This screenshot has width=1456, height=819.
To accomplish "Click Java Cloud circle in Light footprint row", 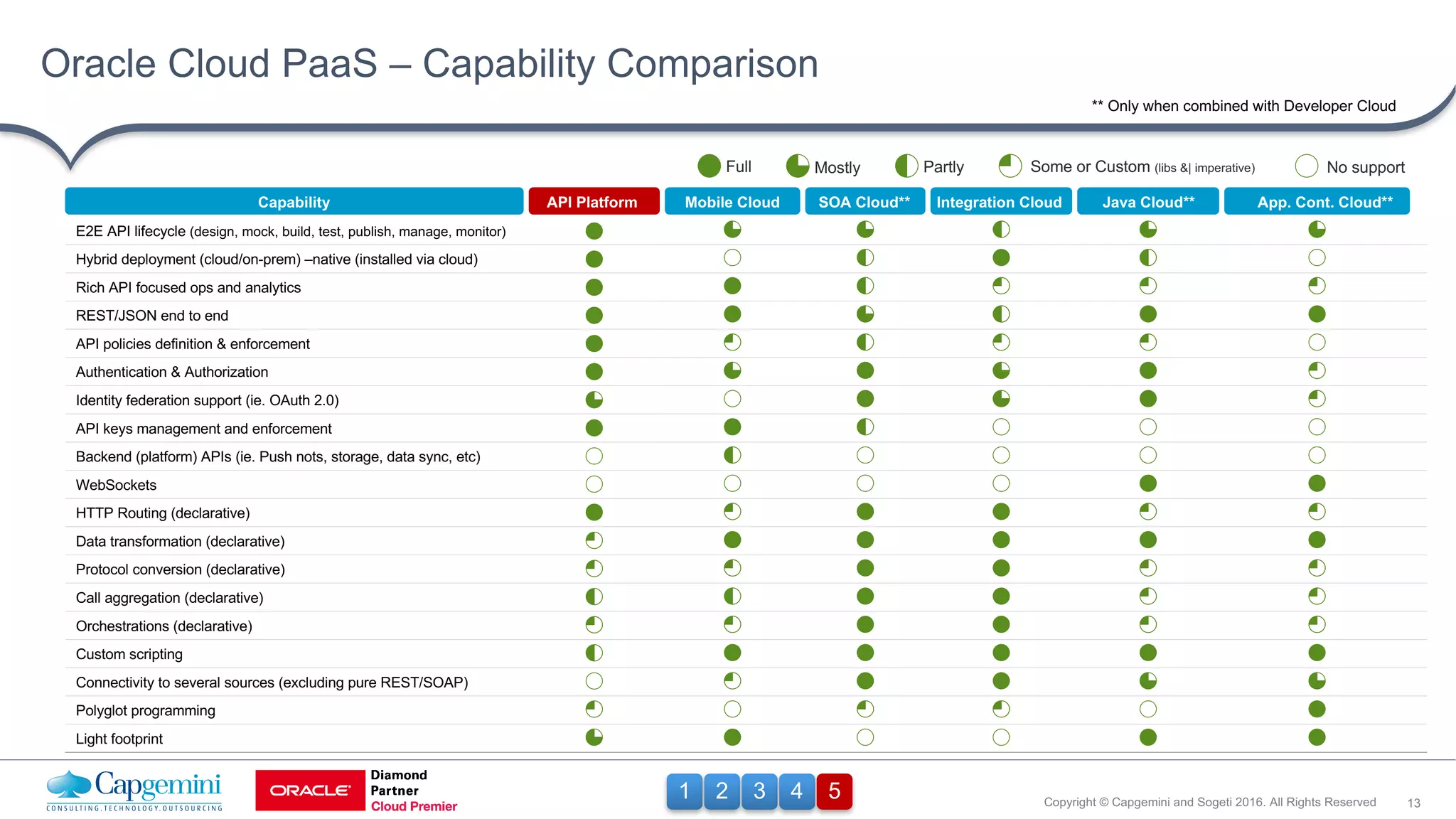I will (x=1147, y=737).
